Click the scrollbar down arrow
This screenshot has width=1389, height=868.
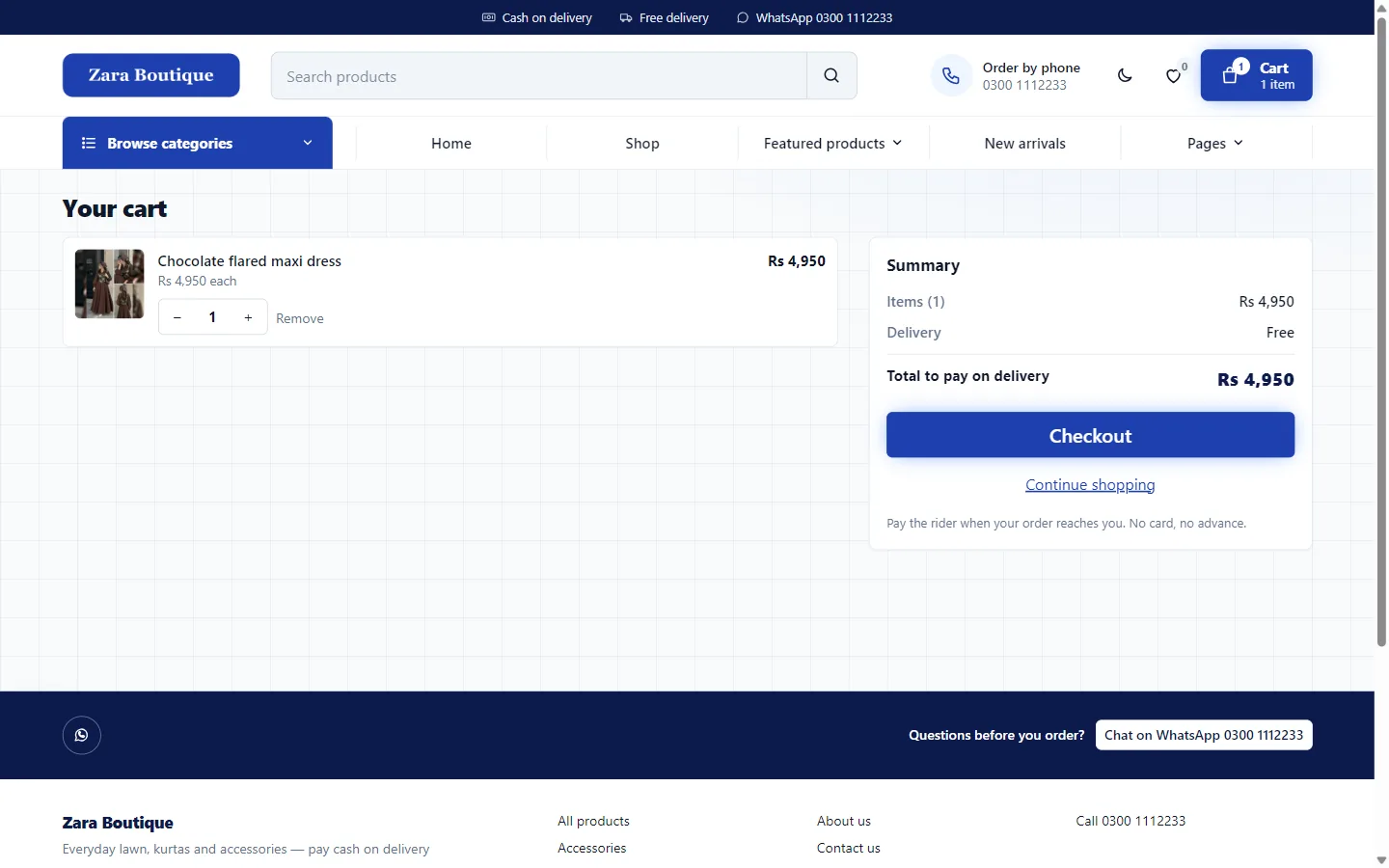coord(1381,860)
